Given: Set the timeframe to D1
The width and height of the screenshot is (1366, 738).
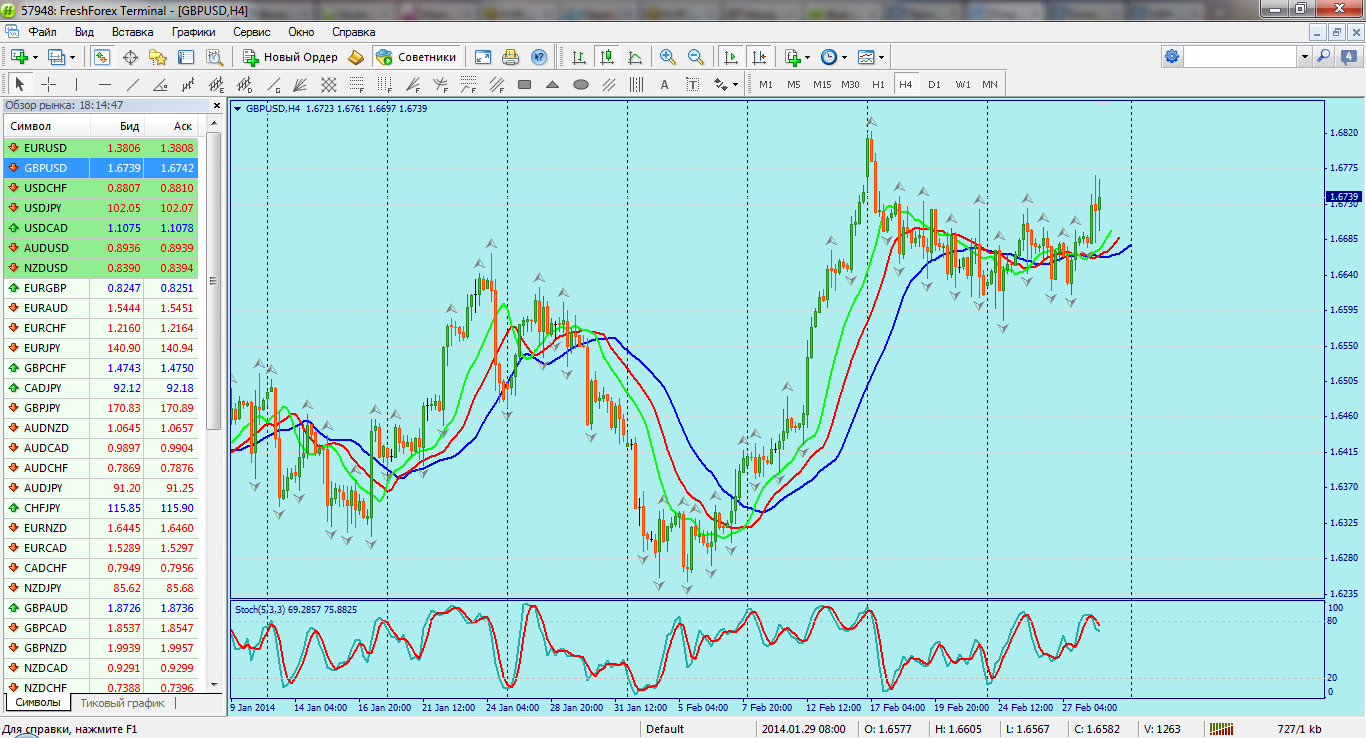Looking at the screenshot, I should pos(934,85).
